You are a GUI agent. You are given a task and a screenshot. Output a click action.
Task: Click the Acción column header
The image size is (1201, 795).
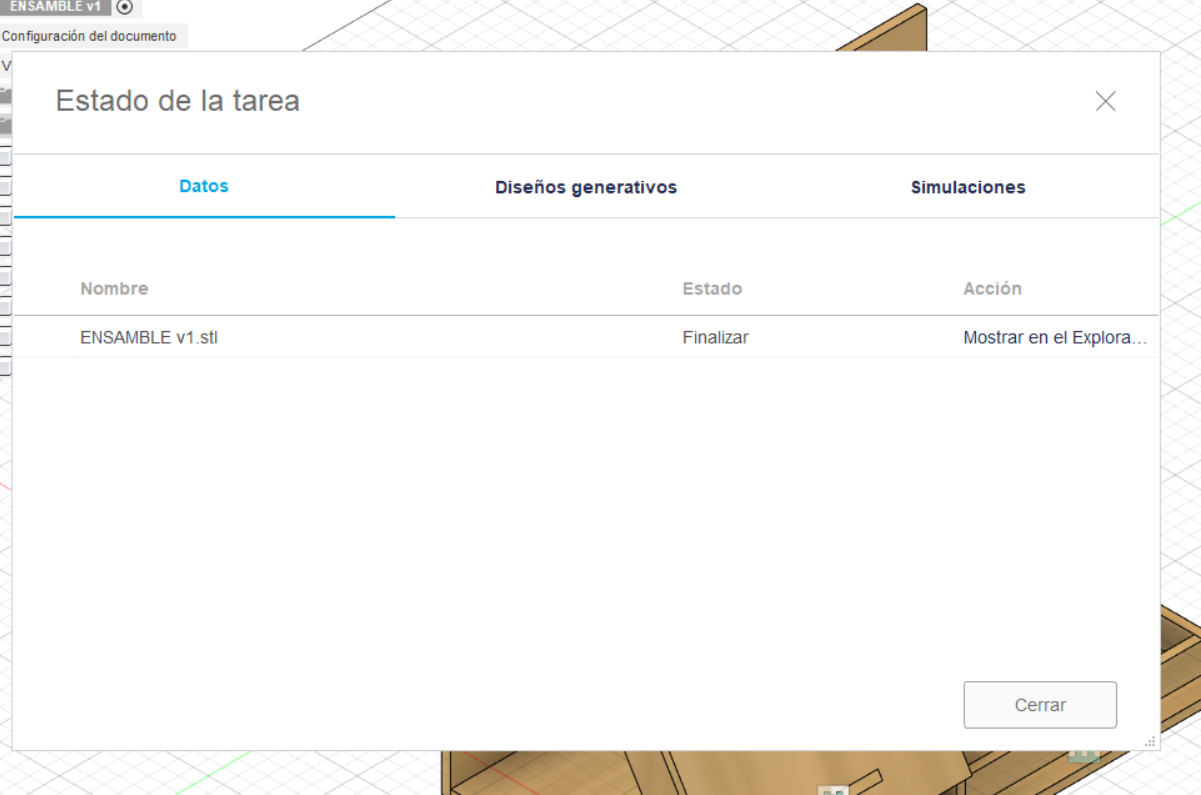pyautogui.click(x=993, y=288)
